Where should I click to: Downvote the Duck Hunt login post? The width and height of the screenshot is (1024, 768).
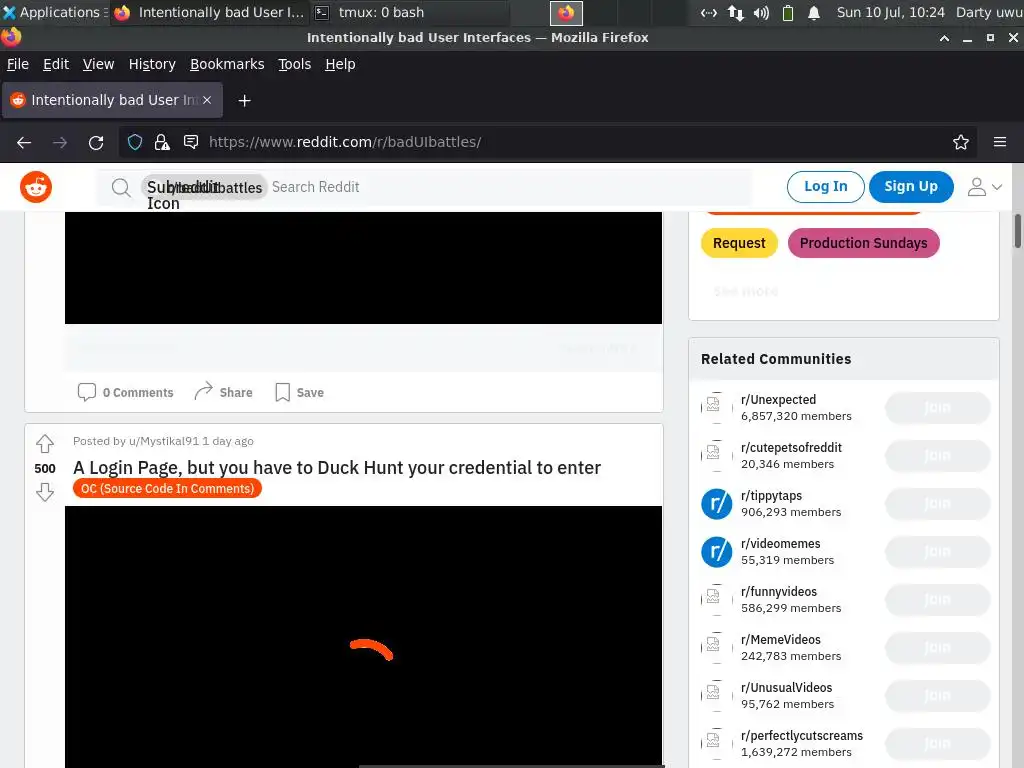click(x=44, y=492)
